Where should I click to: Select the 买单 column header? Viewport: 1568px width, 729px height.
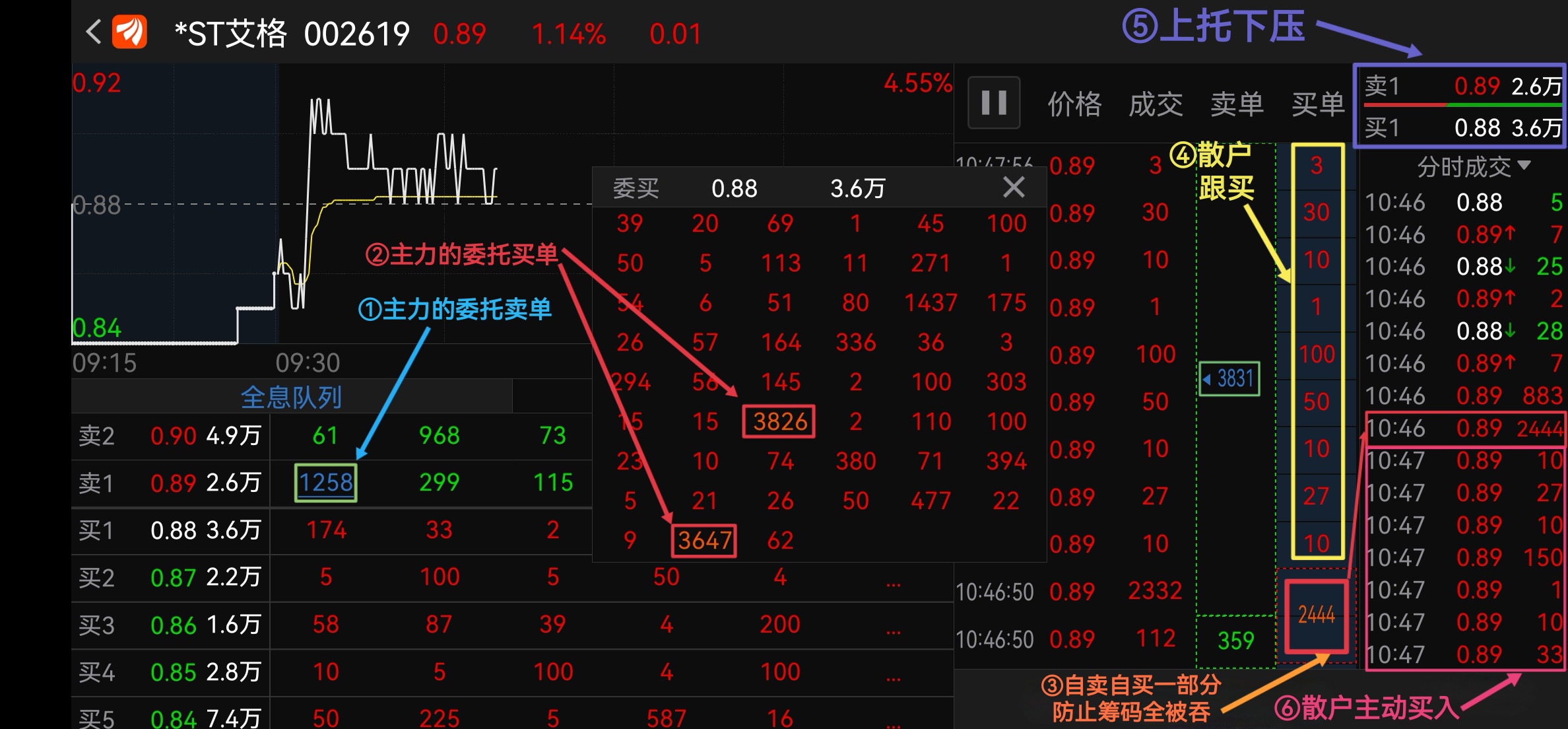pyautogui.click(x=1318, y=104)
